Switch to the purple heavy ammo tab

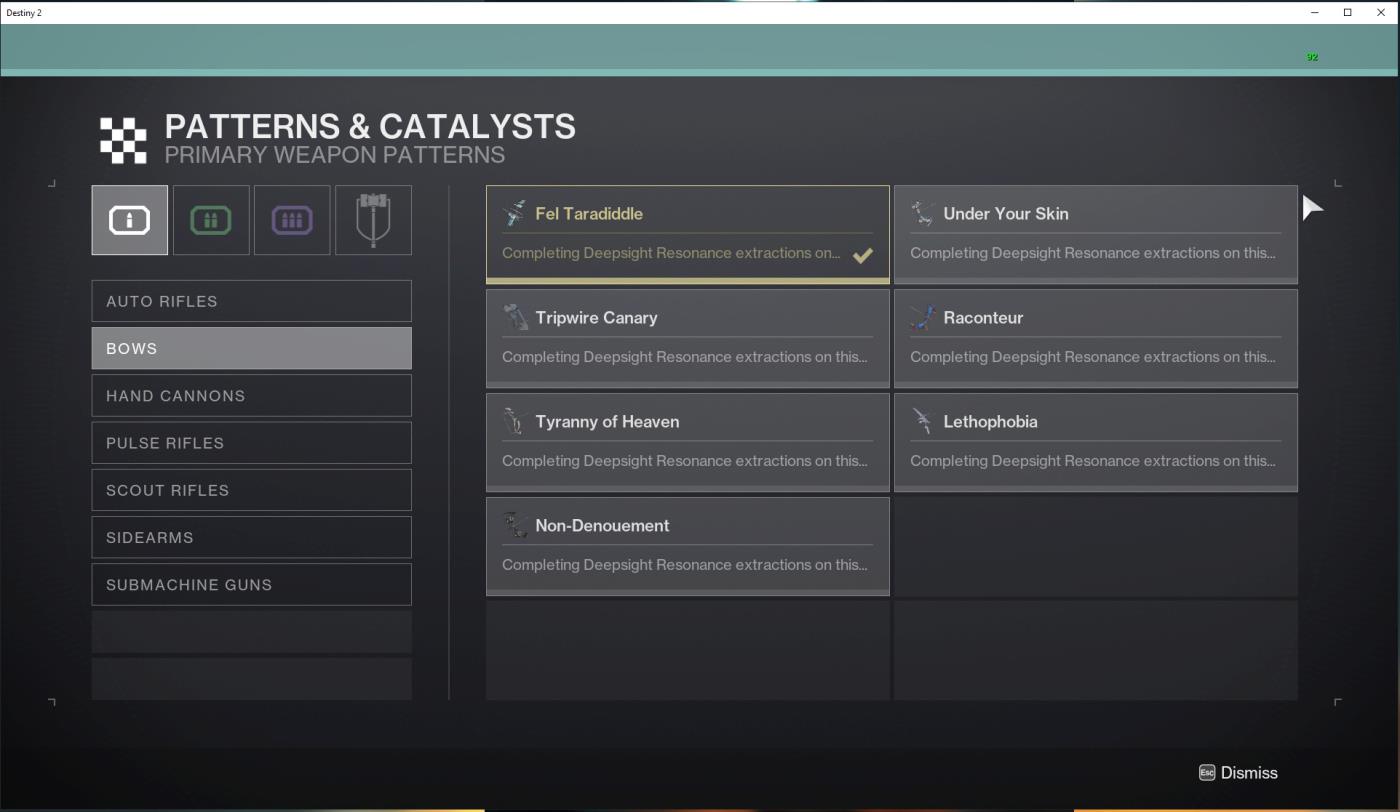(292, 220)
